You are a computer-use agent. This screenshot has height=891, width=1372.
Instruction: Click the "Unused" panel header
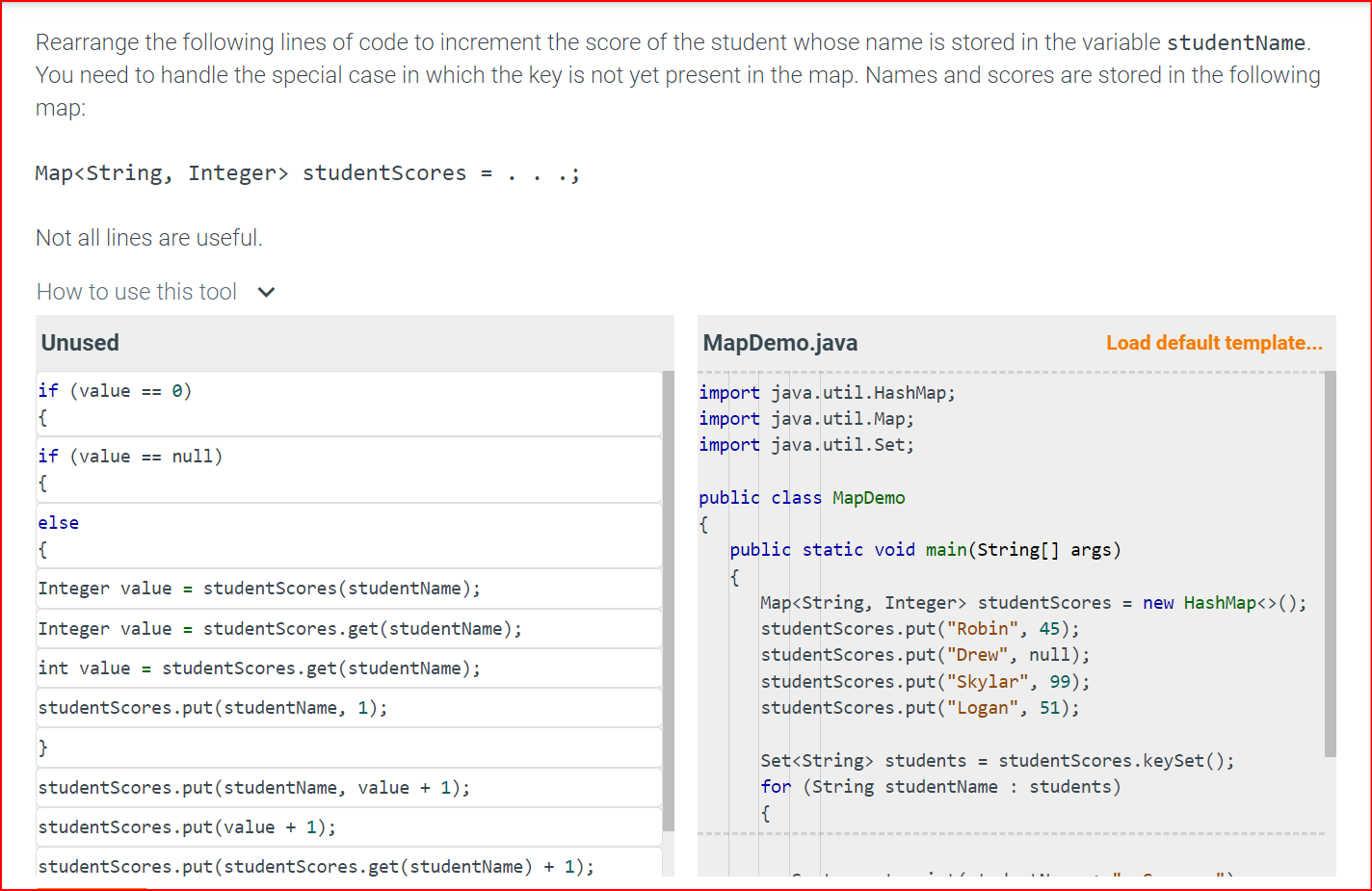[77, 342]
